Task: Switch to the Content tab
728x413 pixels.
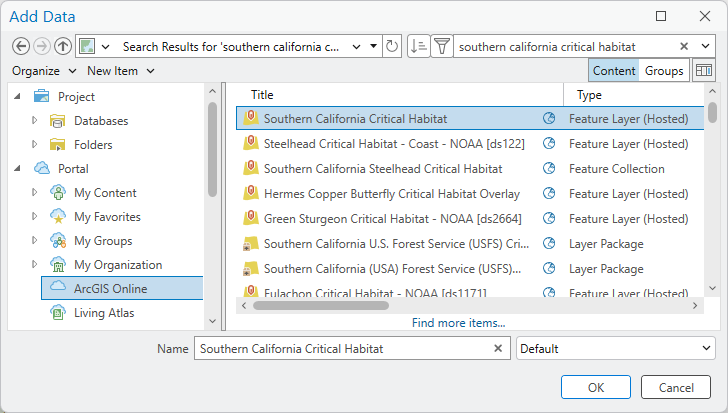Action: point(614,71)
